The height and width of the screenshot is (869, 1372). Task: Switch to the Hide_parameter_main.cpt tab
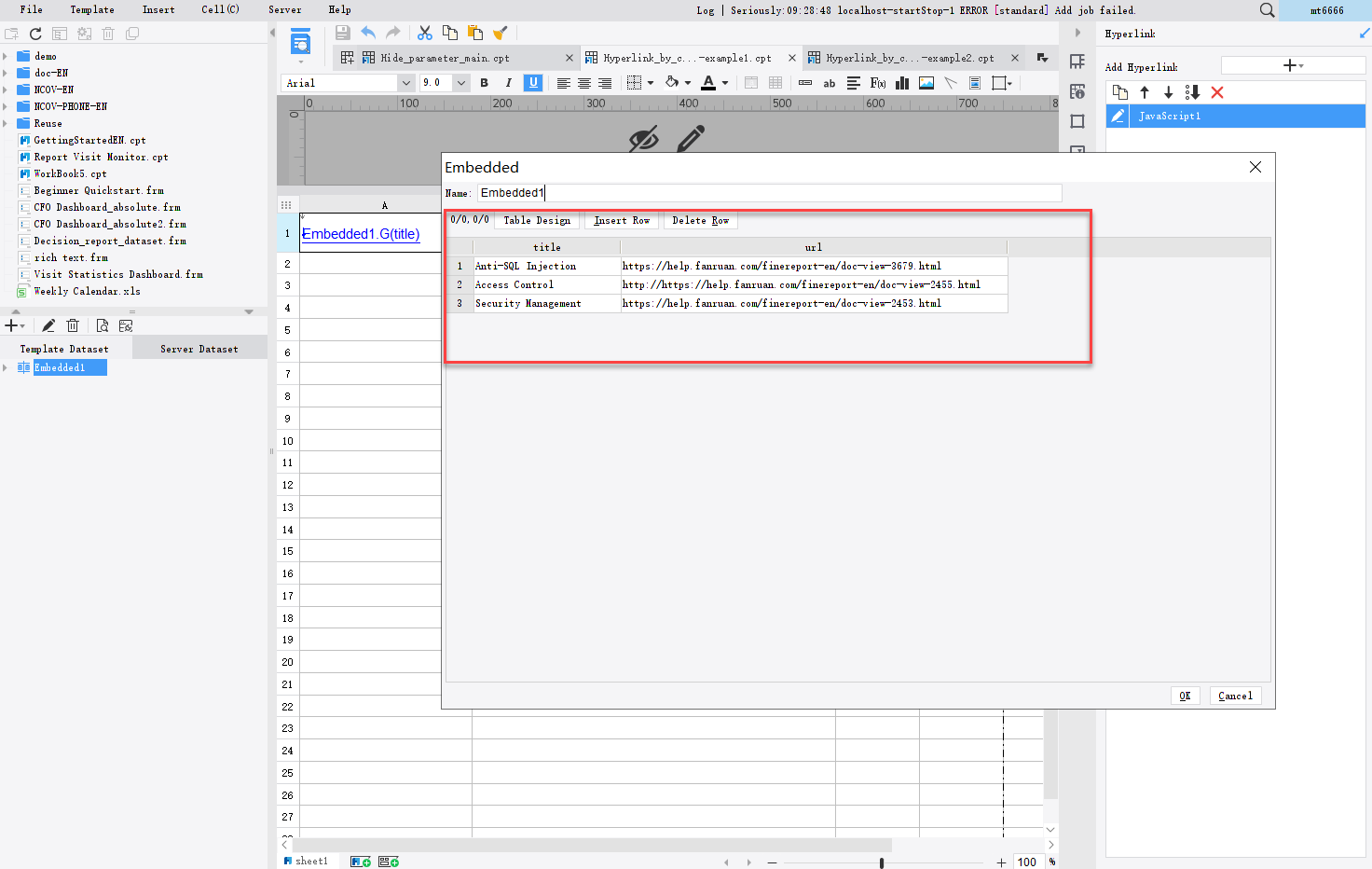point(445,58)
